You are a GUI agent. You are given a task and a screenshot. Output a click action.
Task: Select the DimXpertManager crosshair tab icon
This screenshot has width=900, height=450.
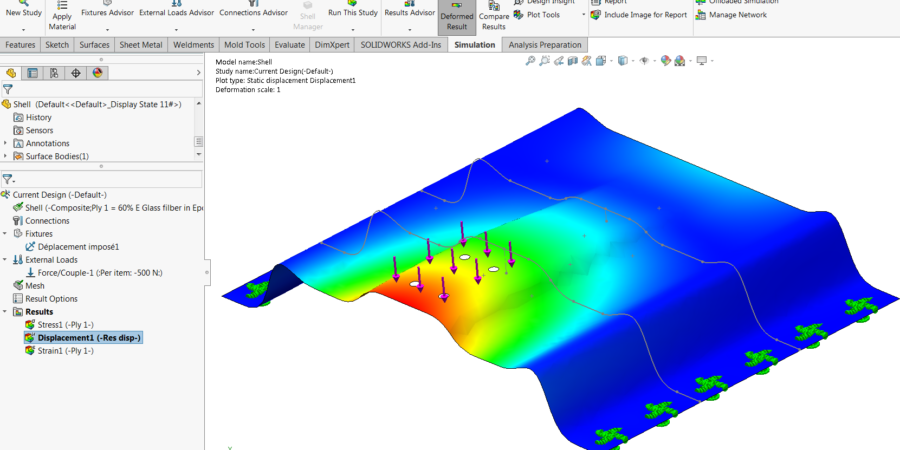point(77,73)
